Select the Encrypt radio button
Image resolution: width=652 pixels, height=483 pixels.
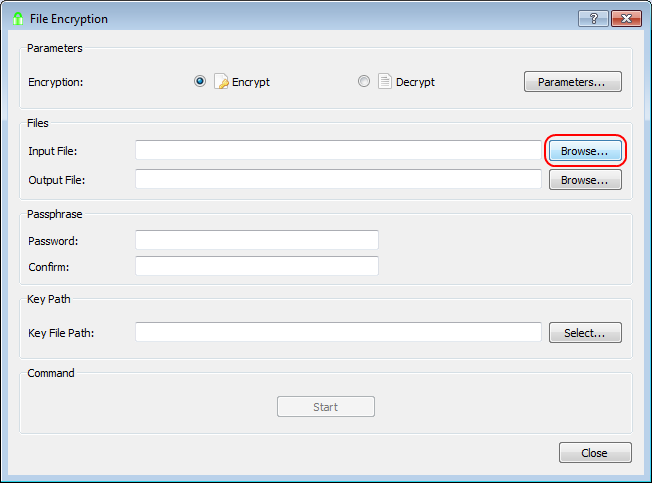click(x=200, y=81)
